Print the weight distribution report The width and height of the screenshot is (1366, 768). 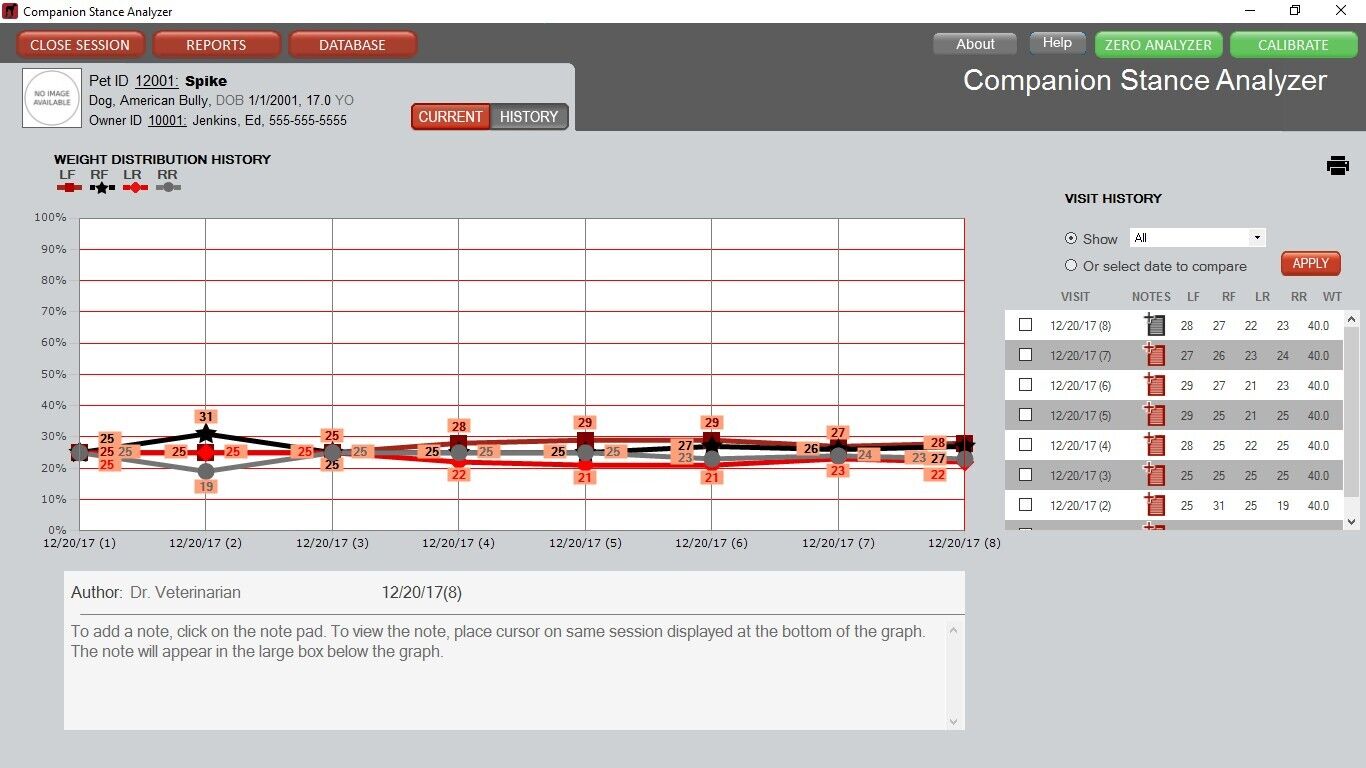click(1338, 166)
